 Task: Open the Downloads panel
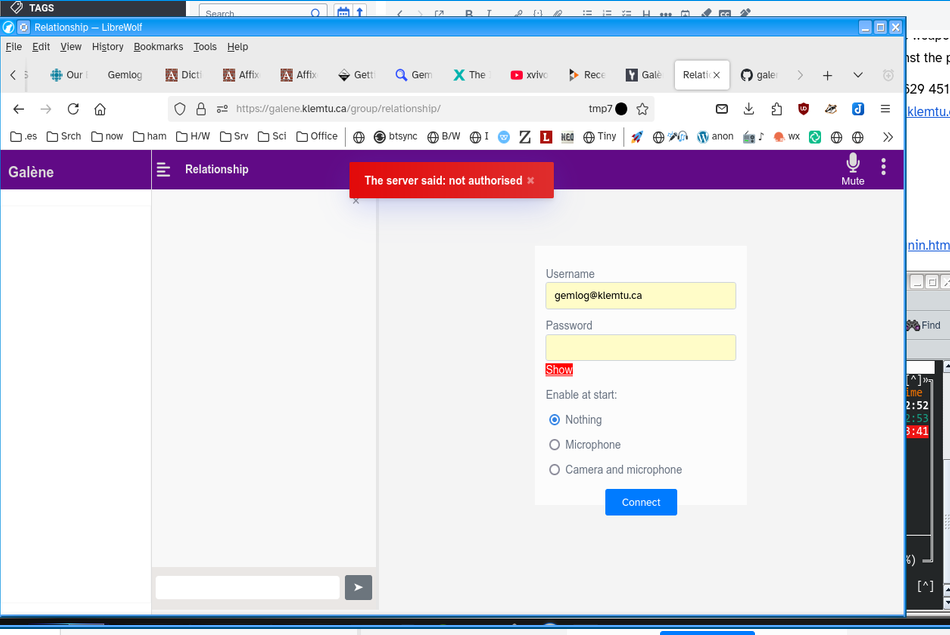coord(749,109)
